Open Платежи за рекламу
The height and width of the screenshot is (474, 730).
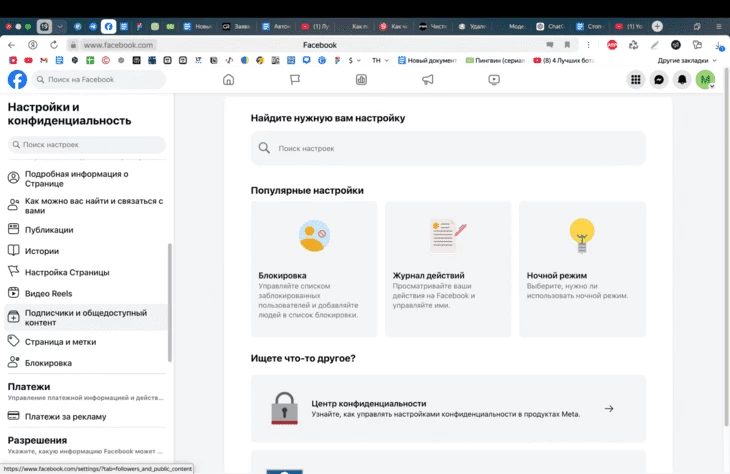click(86, 416)
